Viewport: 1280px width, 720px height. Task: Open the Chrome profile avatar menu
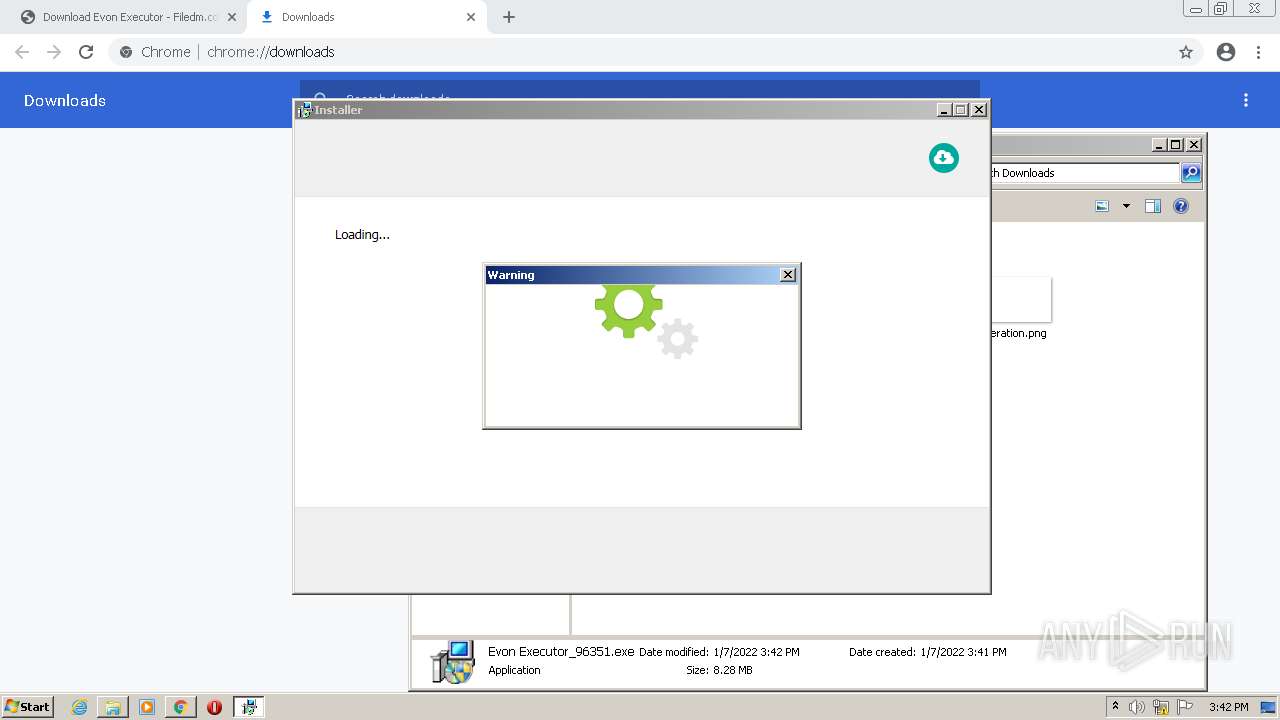1226,52
